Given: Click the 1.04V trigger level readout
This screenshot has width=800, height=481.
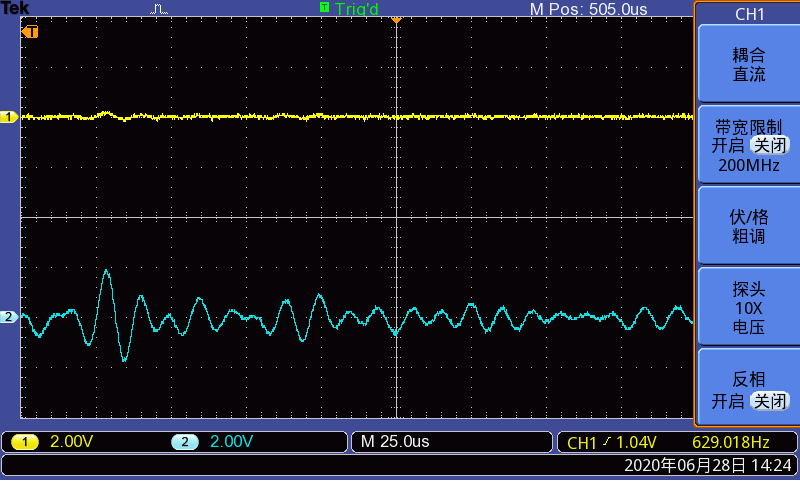Looking at the screenshot, I should (x=636, y=442).
